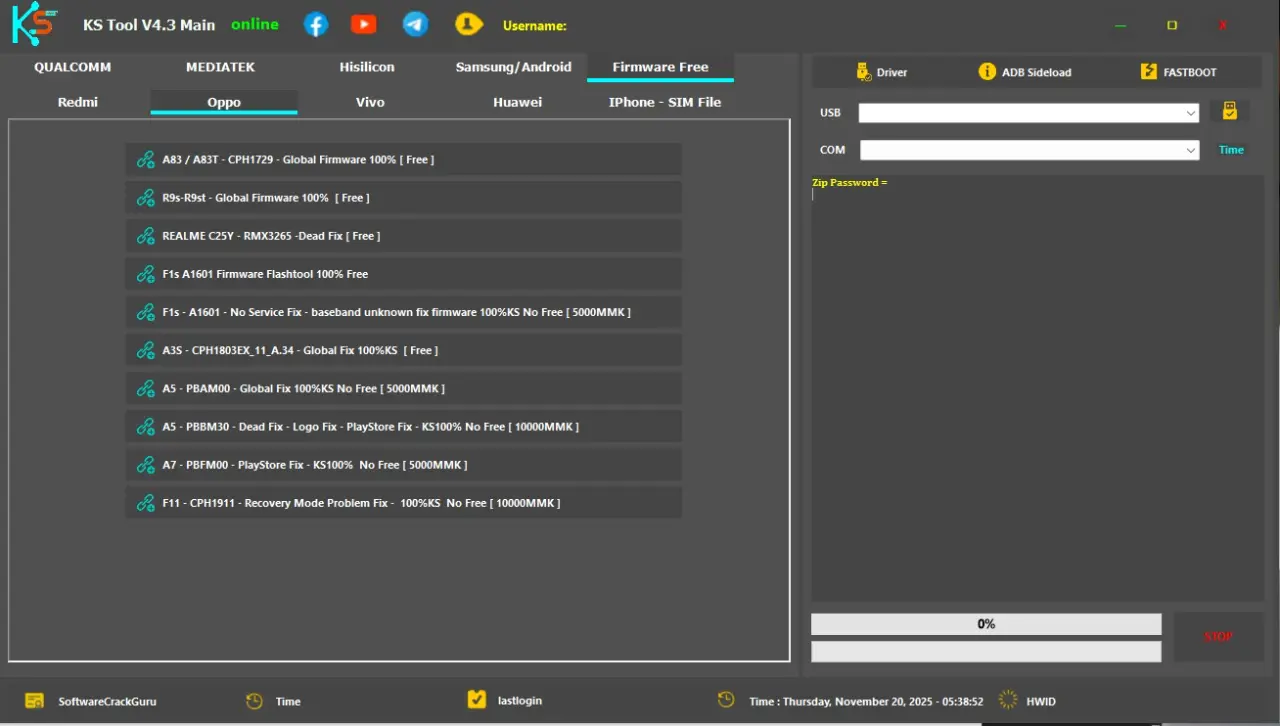The width and height of the screenshot is (1280, 726).
Task: Click the clock icon beside Time label
Action: coord(255,701)
